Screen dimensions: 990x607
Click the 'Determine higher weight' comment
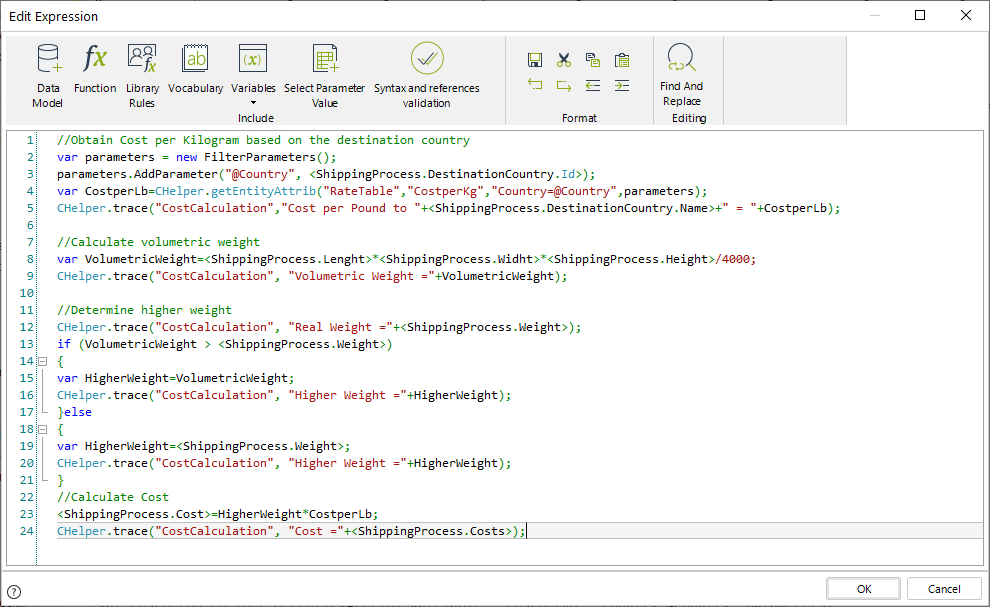144,311
